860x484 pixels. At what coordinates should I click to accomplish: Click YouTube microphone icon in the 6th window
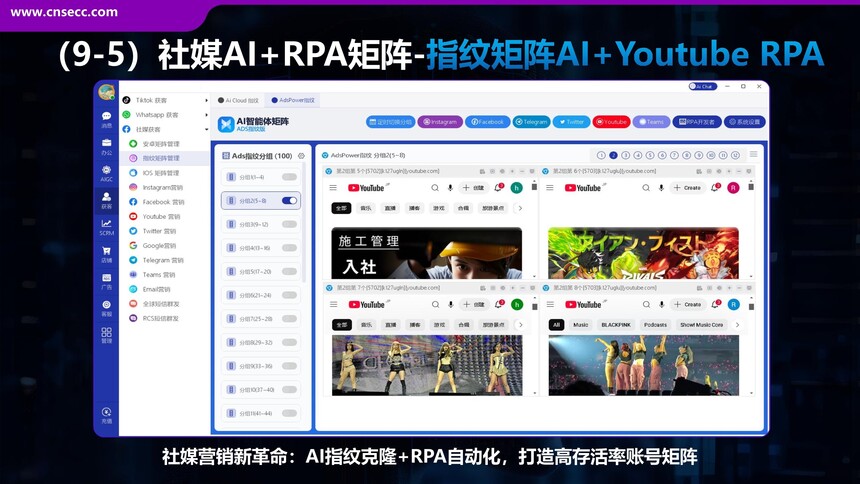coord(661,188)
